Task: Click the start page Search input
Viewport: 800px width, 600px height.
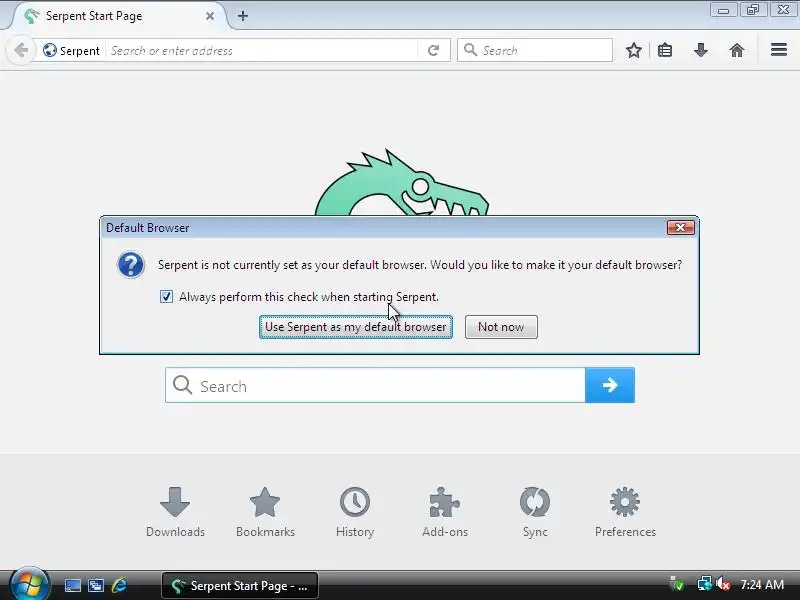Action: point(375,385)
